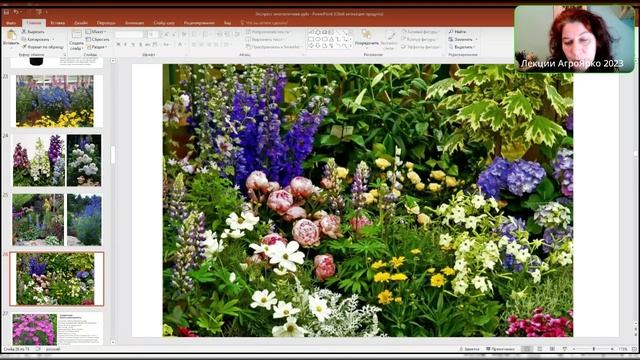This screenshot has height=360, width=640.
Task: Click the garden flower image on slide
Action: click(x=368, y=200)
